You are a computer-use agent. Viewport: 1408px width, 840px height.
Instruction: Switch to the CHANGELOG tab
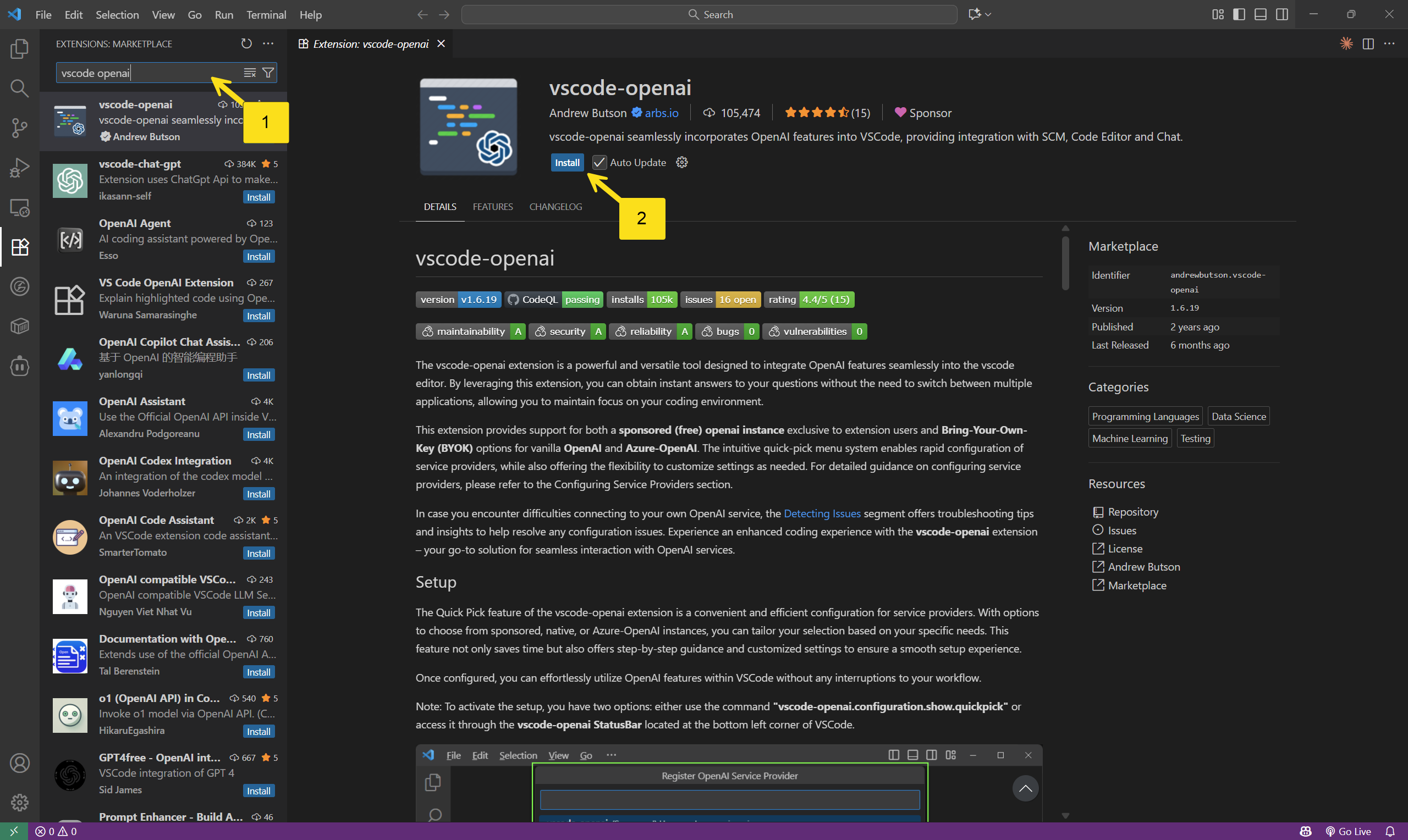click(x=555, y=207)
